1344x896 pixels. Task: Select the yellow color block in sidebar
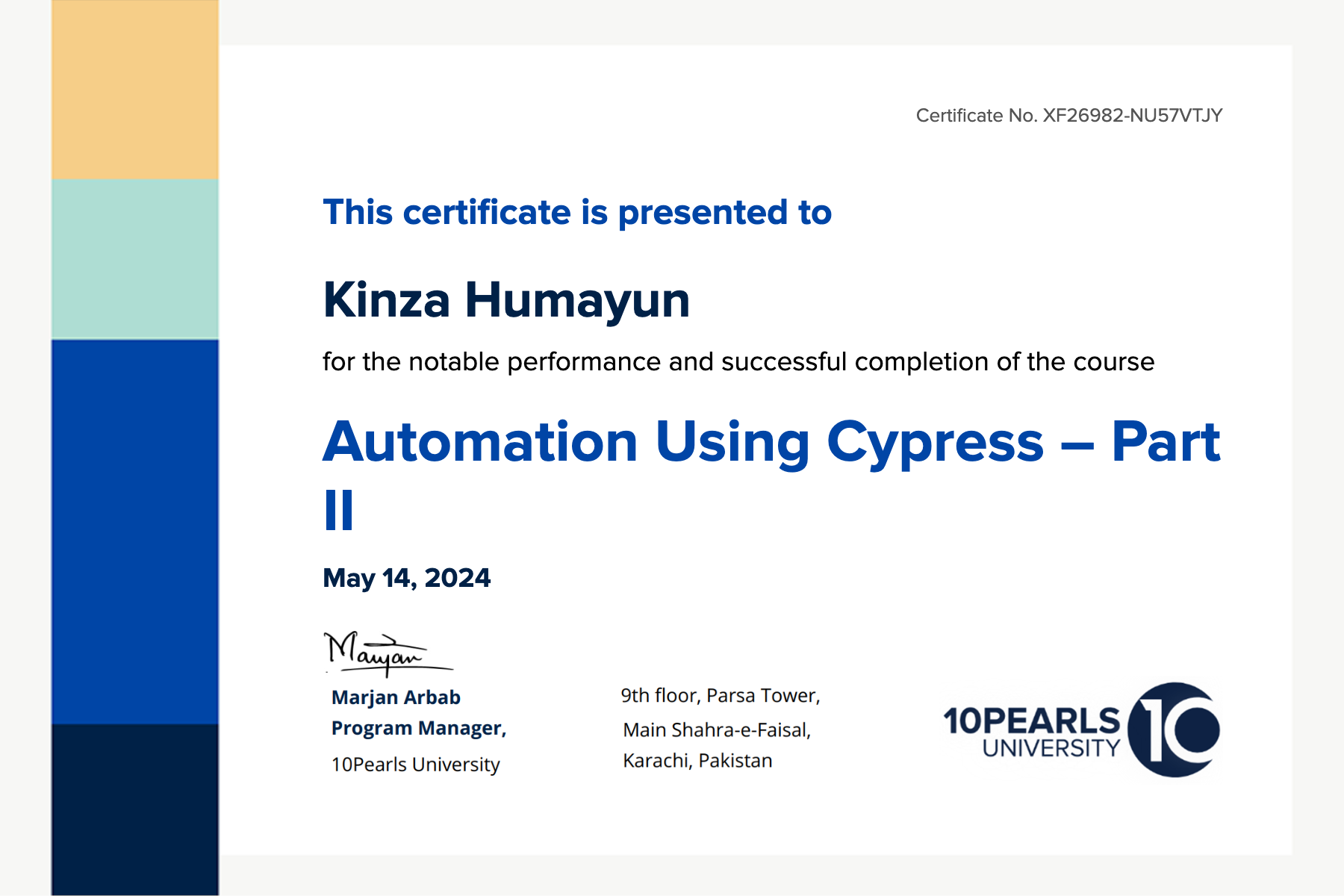[135, 90]
